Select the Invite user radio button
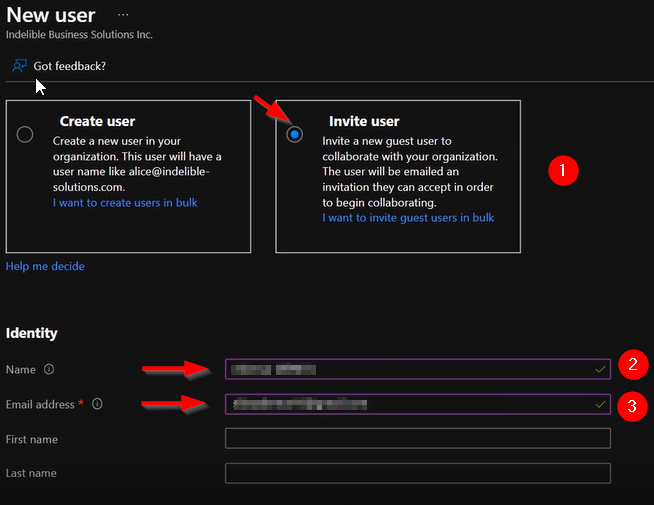 (x=294, y=134)
